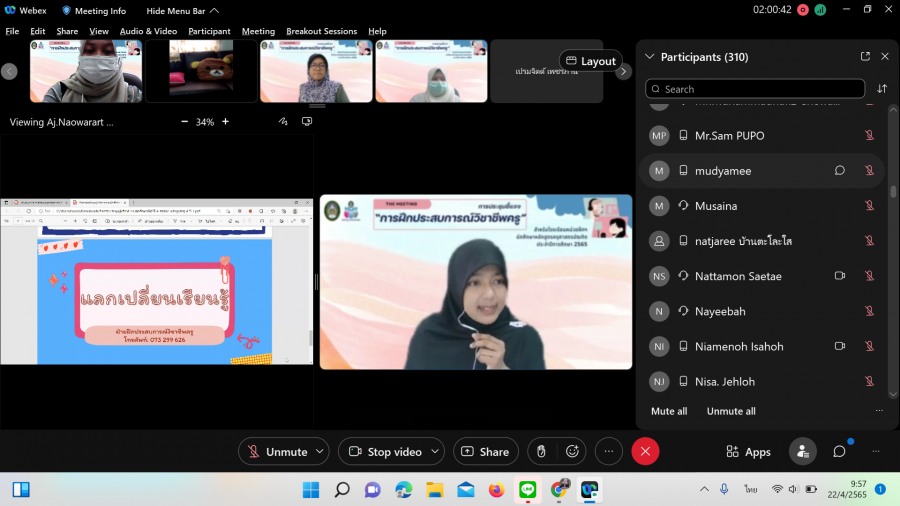The height and width of the screenshot is (506, 900).
Task: Click the Mute all button
Action: click(x=669, y=411)
